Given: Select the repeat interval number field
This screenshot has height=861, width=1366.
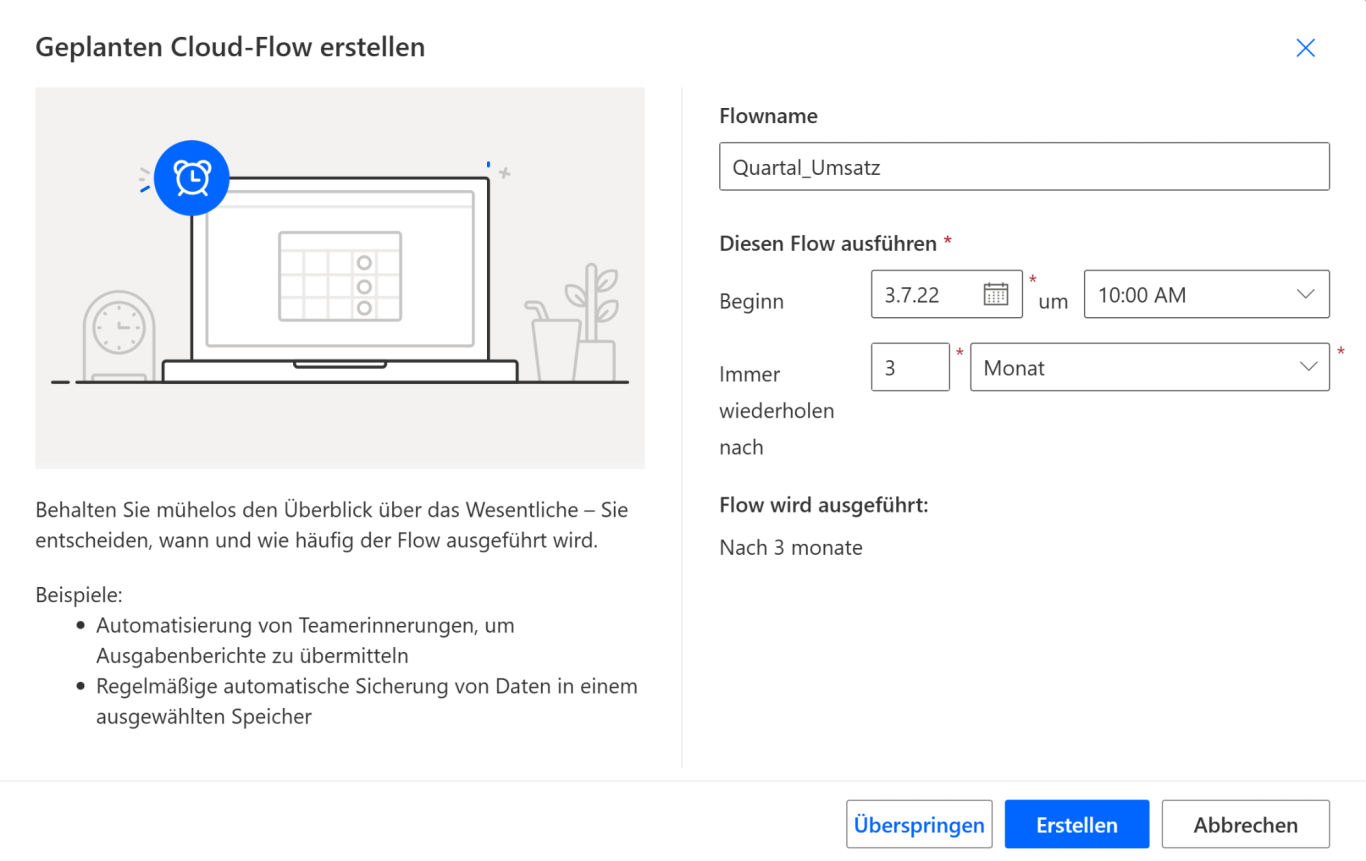Looking at the screenshot, I should pyautogui.click(x=909, y=367).
